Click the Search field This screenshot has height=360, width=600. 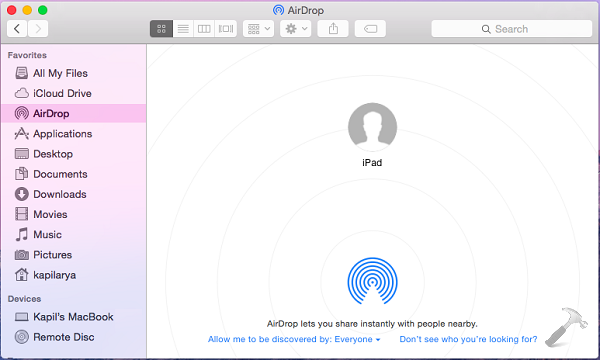click(512, 29)
